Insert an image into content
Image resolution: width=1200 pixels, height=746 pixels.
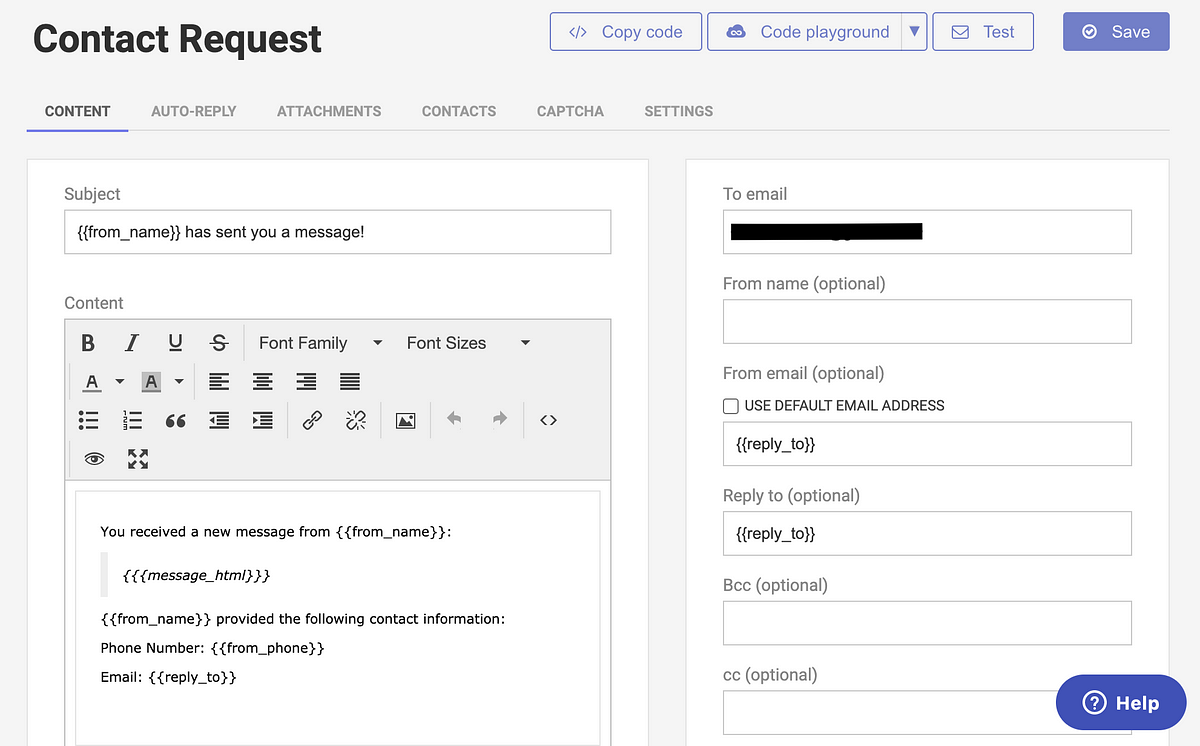405,421
